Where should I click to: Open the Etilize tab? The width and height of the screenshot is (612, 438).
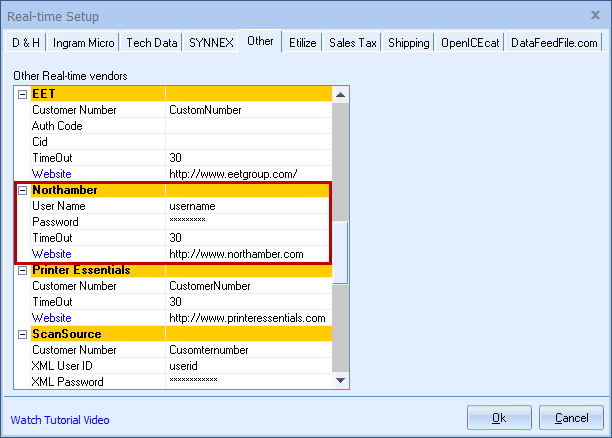(x=302, y=43)
